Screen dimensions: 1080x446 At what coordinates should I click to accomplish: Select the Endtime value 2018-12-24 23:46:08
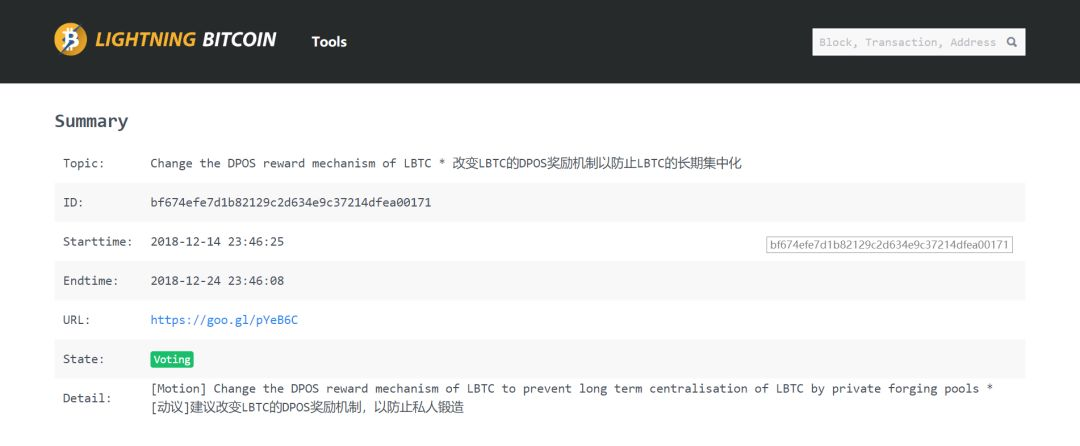tap(217, 281)
